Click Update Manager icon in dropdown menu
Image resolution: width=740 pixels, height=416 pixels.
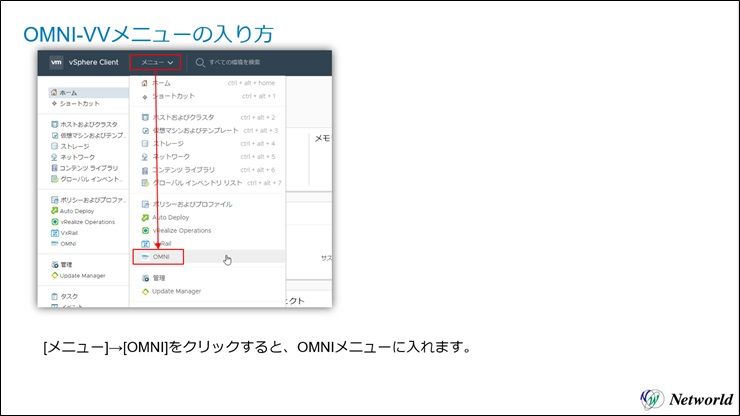145,291
